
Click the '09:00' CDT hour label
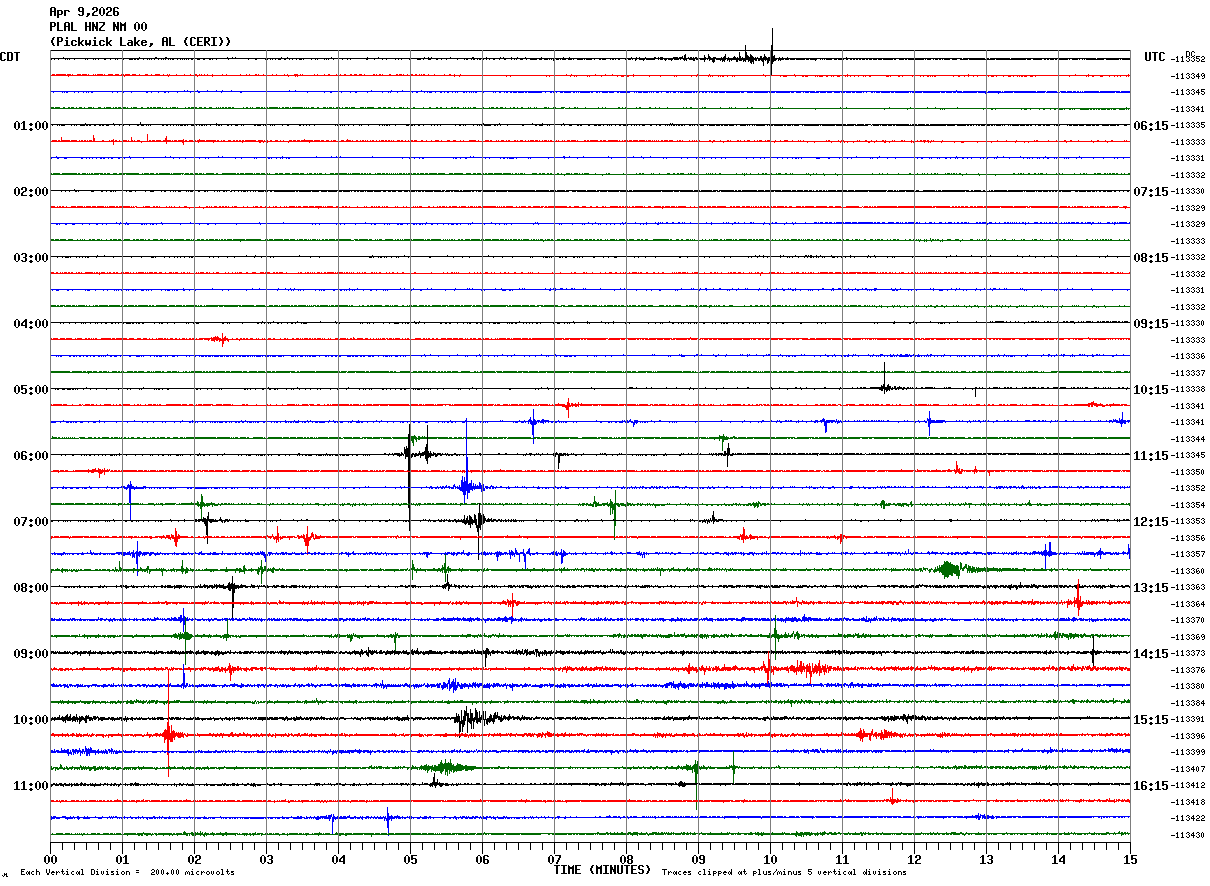coord(31,654)
